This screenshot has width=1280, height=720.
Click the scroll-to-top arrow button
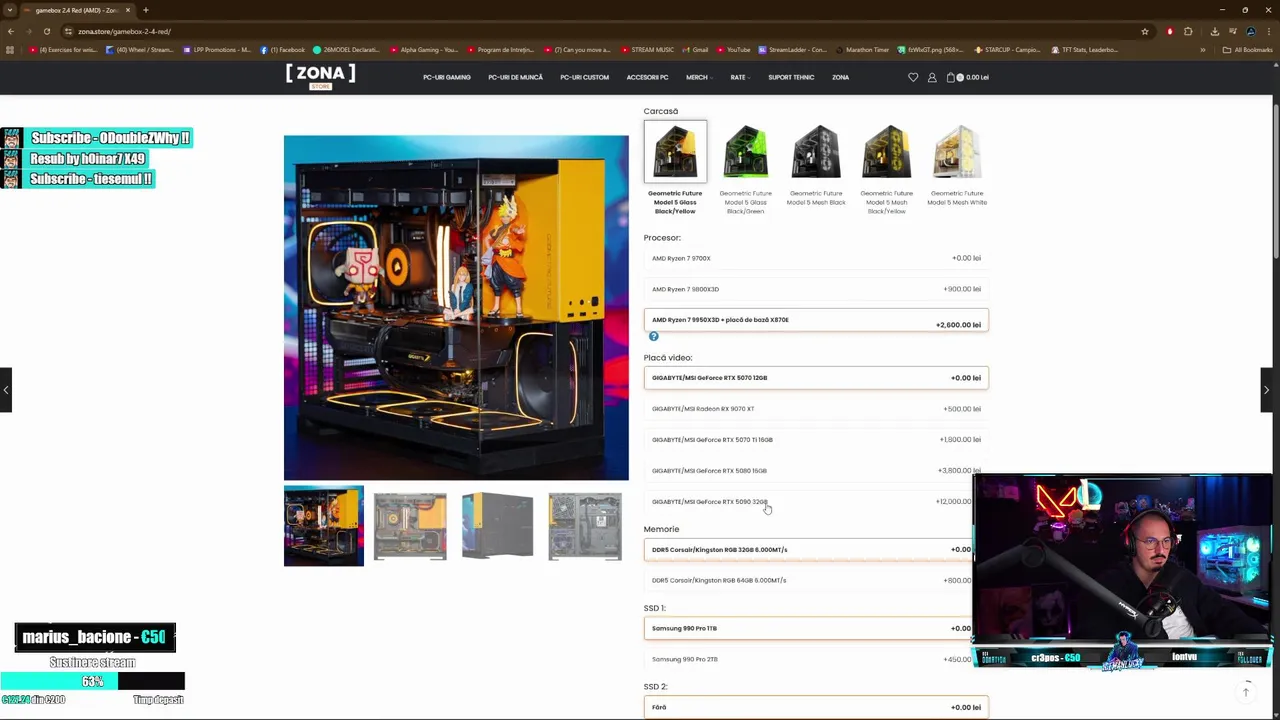(x=1246, y=692)
